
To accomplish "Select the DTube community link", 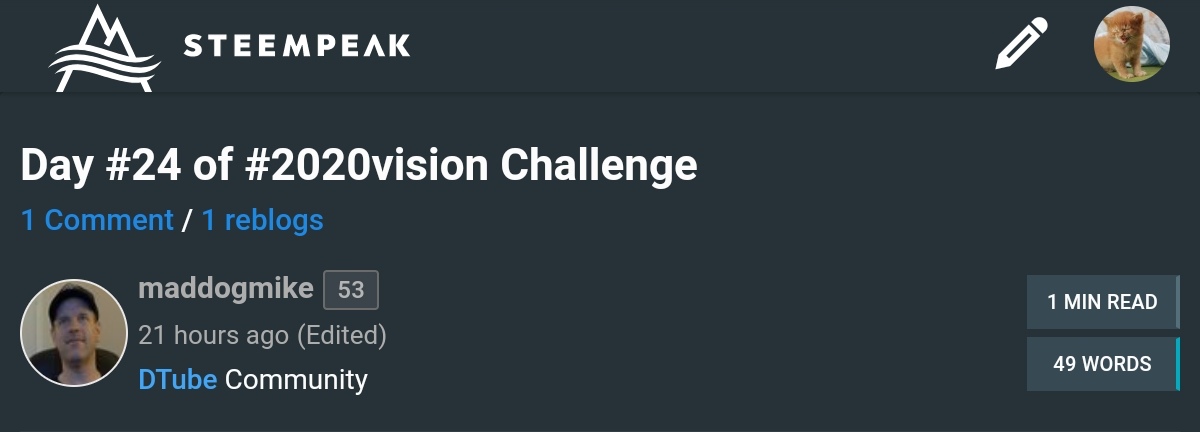I will point(178,380).
